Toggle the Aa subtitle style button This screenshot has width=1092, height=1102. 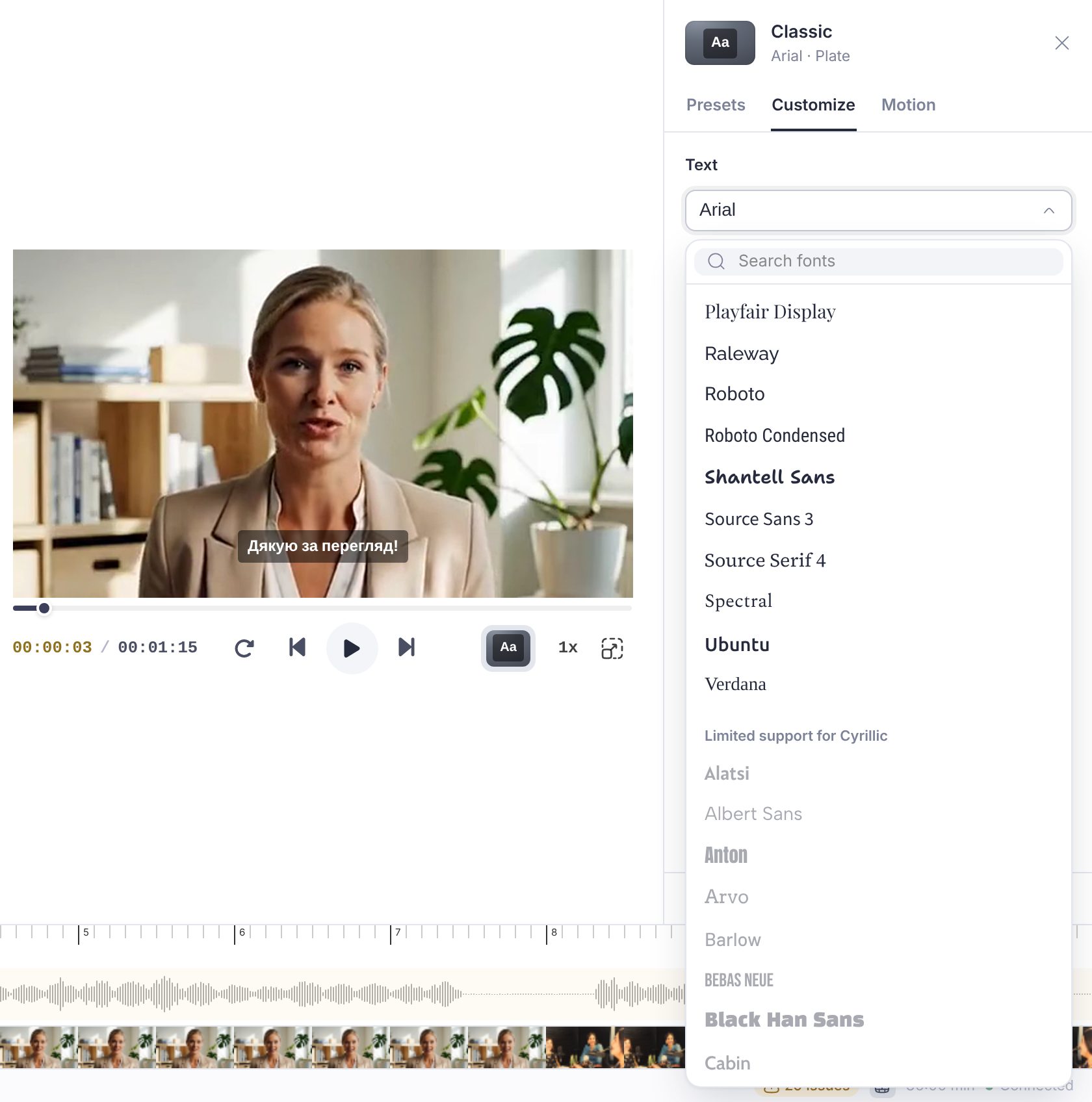tap(508, 648)
